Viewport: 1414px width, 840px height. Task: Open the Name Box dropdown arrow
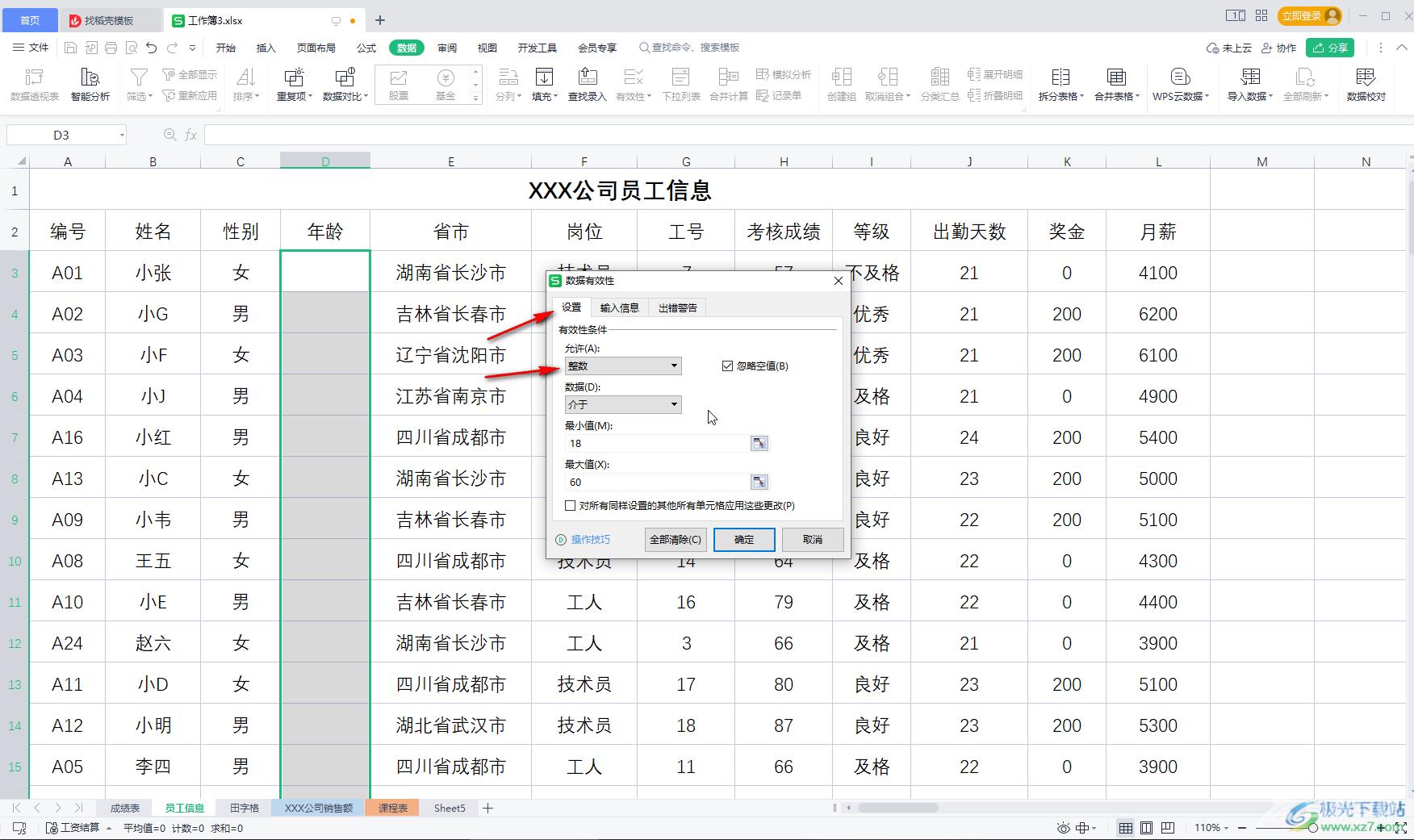click(x=122, y=135)
